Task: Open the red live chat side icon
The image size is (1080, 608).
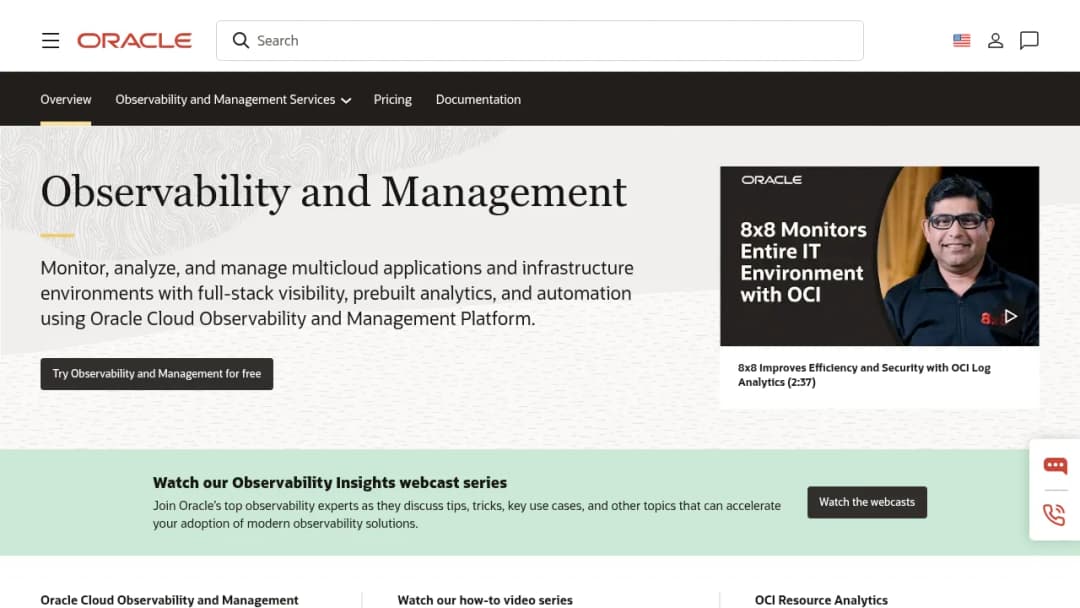Action: coord(1055,466)
